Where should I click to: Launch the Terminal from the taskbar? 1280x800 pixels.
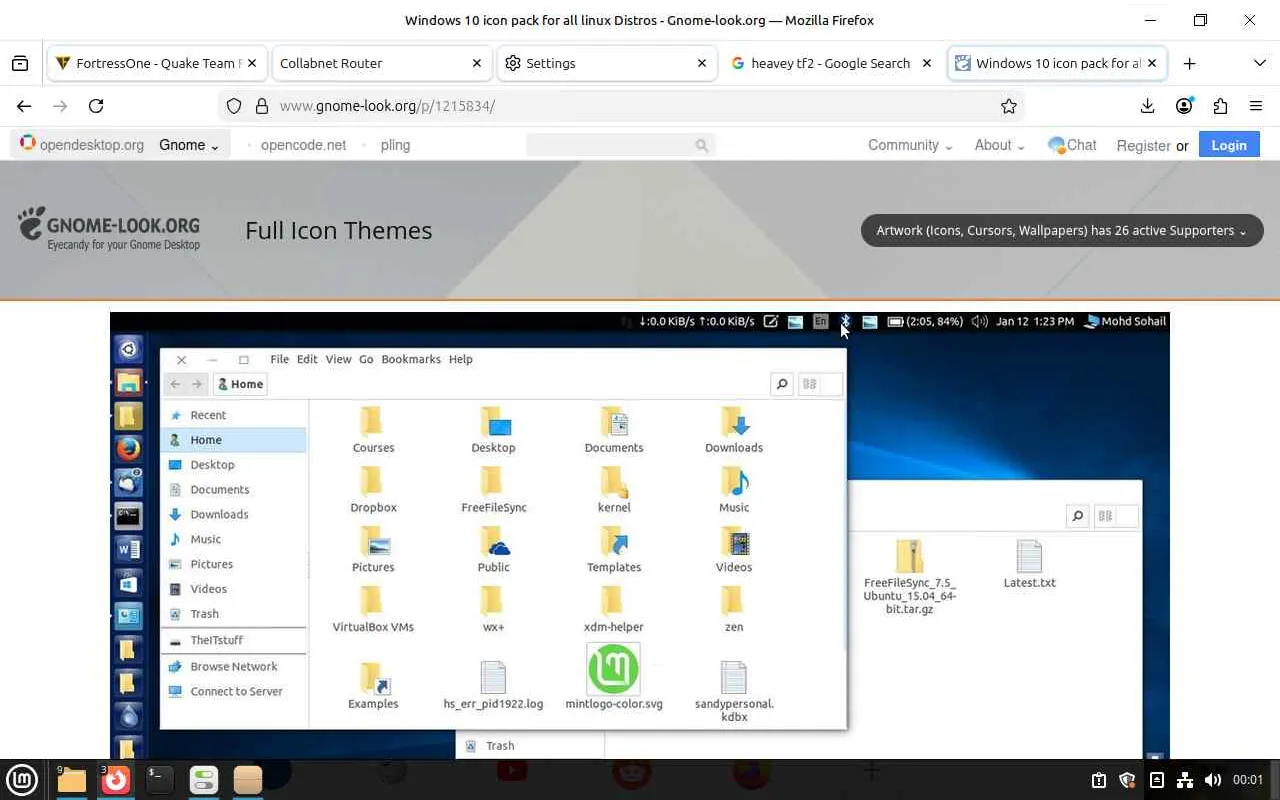tap(160, 779)
